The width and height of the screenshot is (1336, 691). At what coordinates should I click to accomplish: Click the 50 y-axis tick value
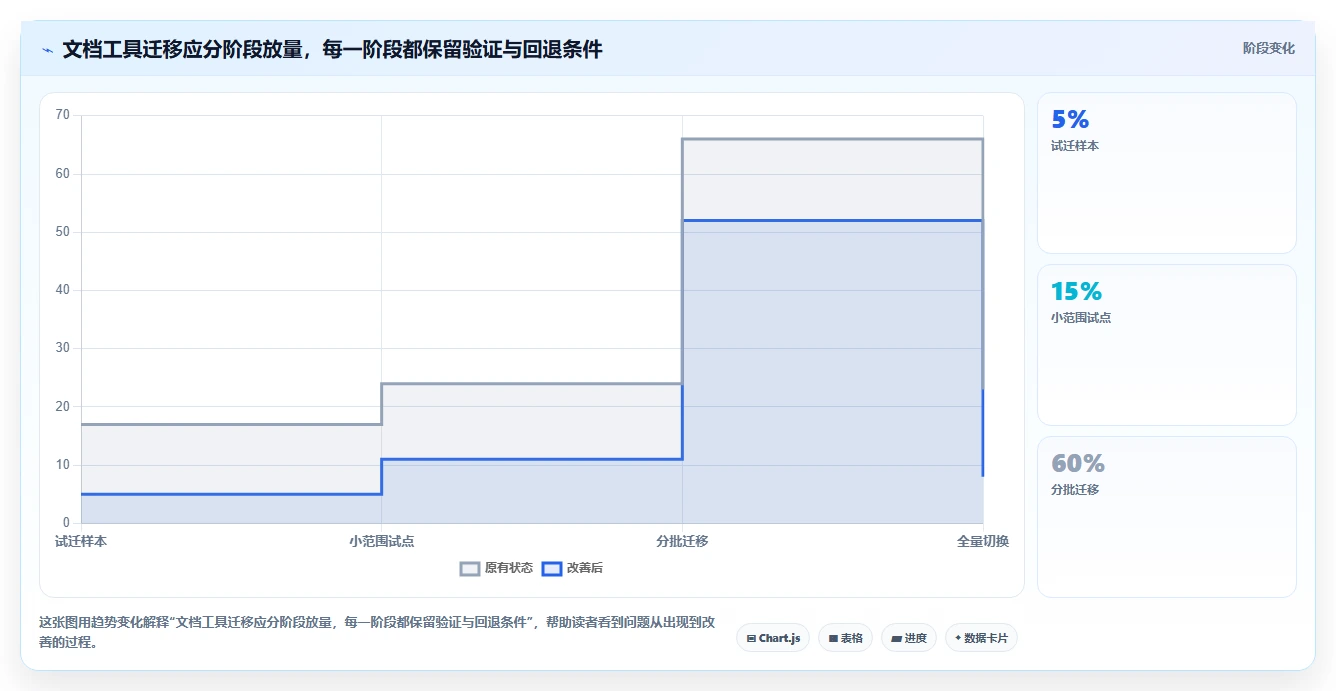click(x=63, y=232)
